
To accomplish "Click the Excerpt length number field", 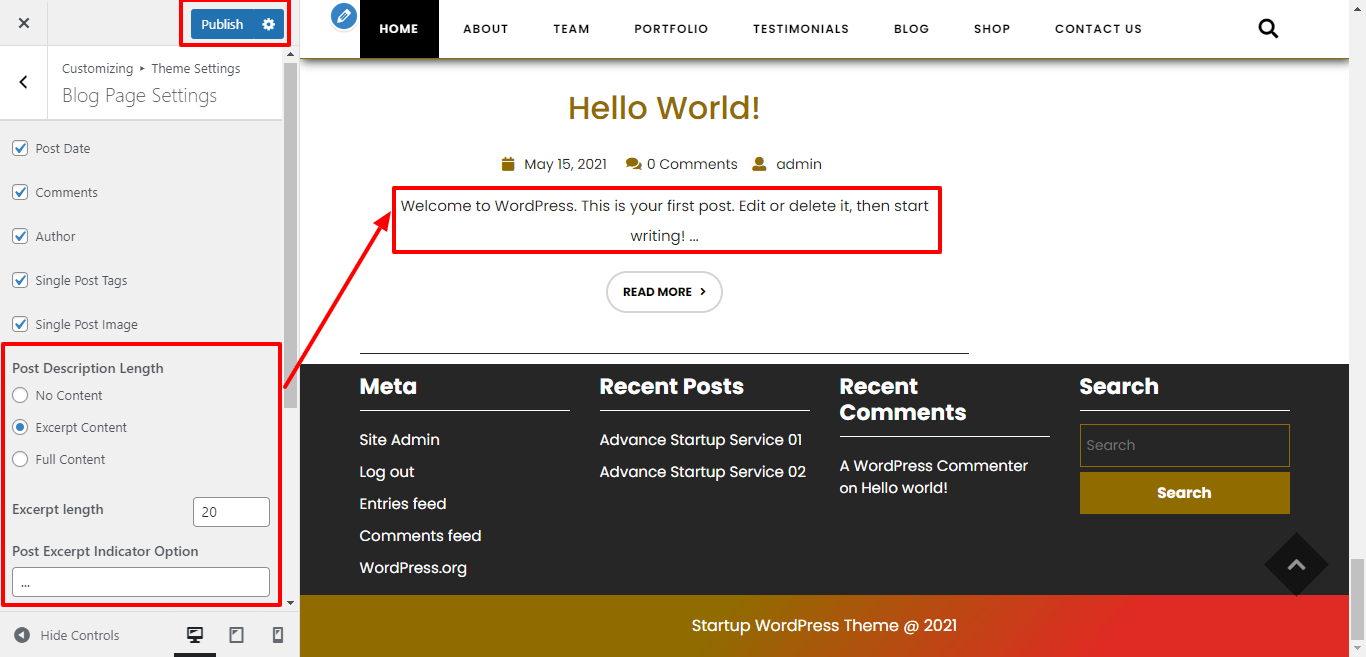I will coord(231,512).
